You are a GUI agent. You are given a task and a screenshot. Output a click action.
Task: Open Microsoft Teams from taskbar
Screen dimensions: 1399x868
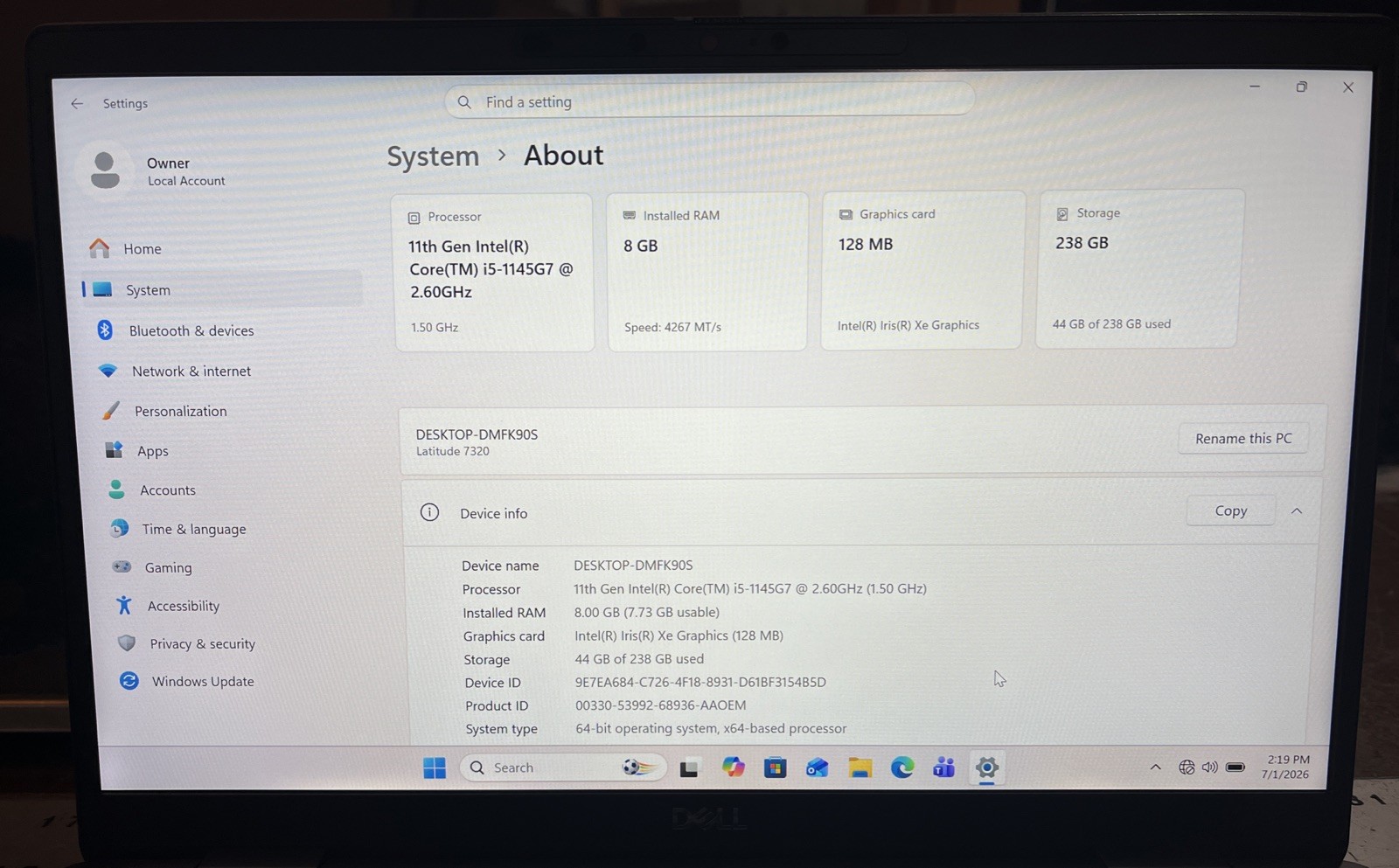[x=943, y=767]
